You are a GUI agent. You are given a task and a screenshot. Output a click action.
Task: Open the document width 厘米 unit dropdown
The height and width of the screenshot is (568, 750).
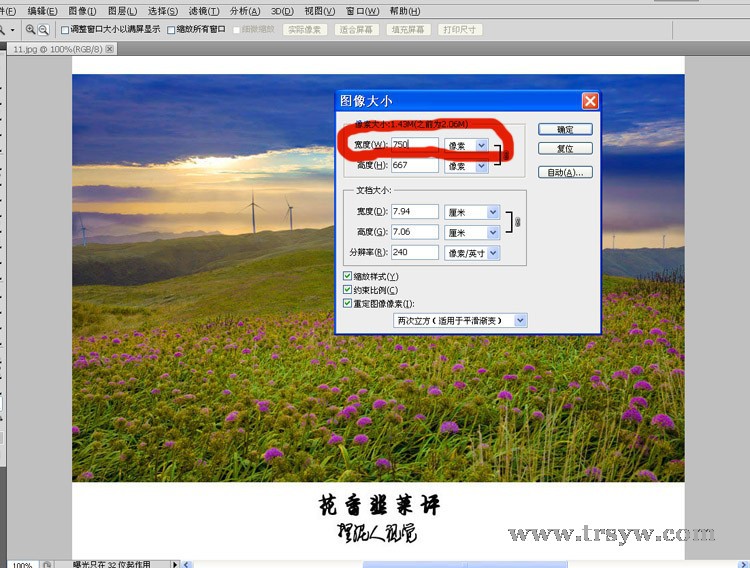(492, 212)
